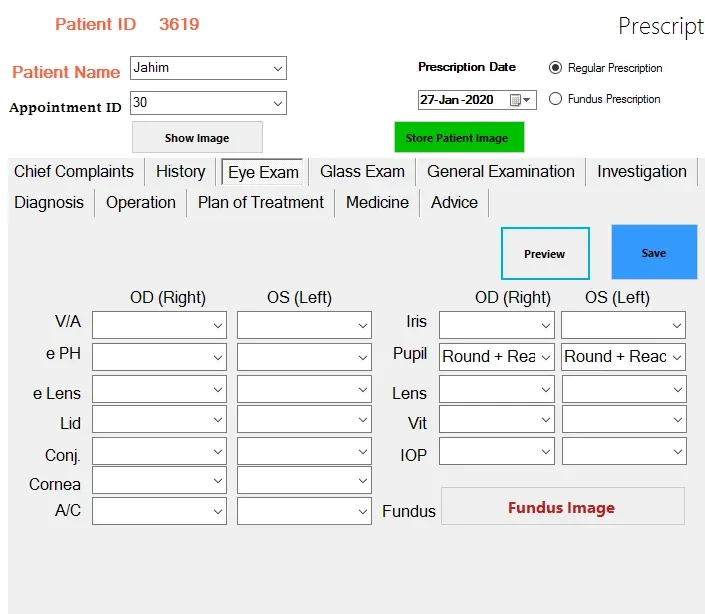Switch to the Glass Exam tab

click(x=362, y=171)
